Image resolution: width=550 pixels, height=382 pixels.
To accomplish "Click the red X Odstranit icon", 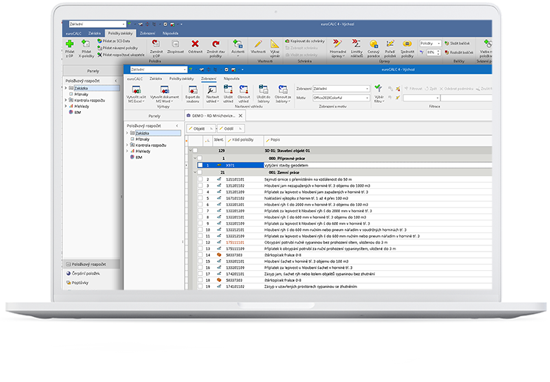I will point(195,44).
